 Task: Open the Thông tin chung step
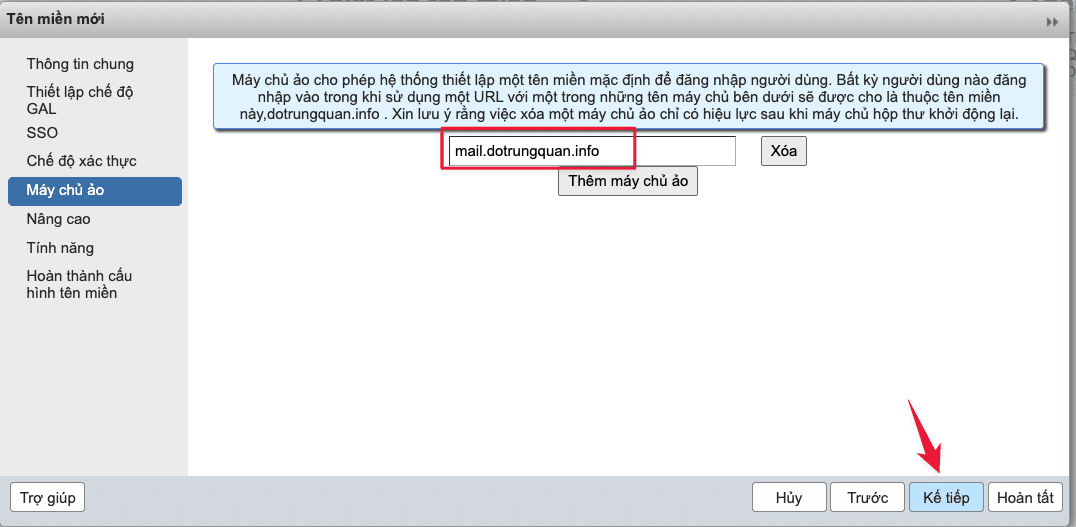coord(80,64)
